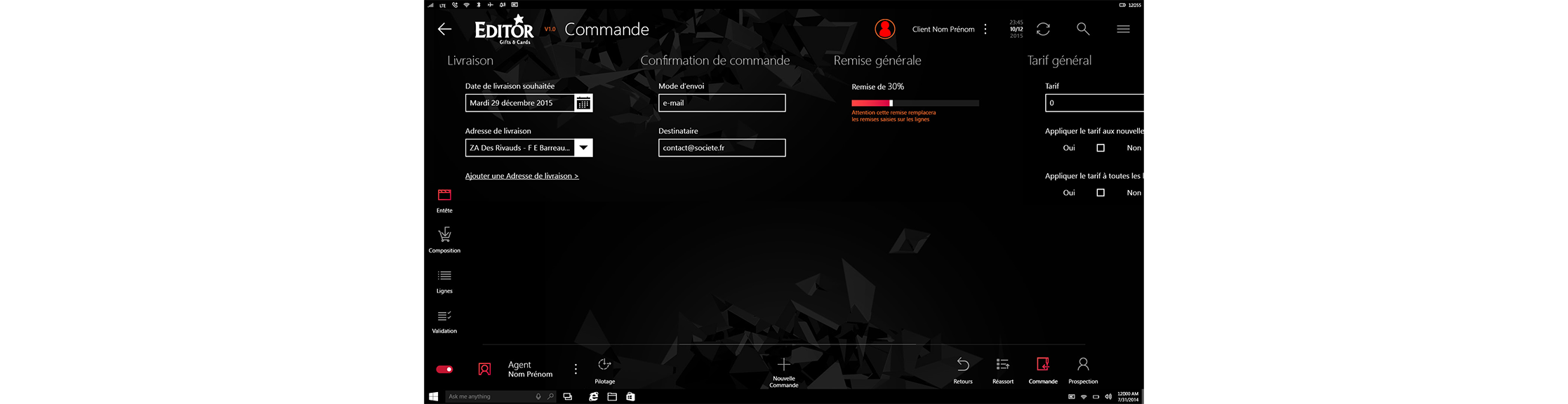Screen dimensions: 1568x404
Task: Go to the Validation section
Action: [x=444, y=321]
